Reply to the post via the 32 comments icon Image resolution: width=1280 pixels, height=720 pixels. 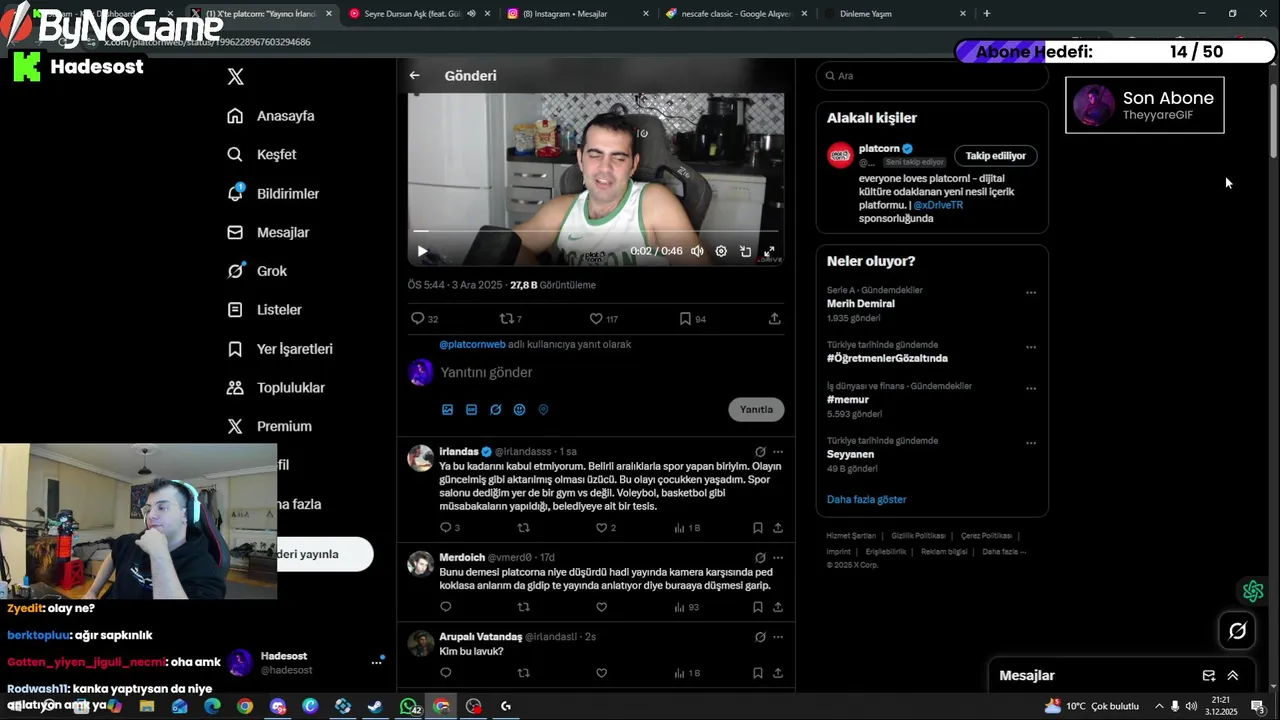pyautogui.click(x=425, y=319)
